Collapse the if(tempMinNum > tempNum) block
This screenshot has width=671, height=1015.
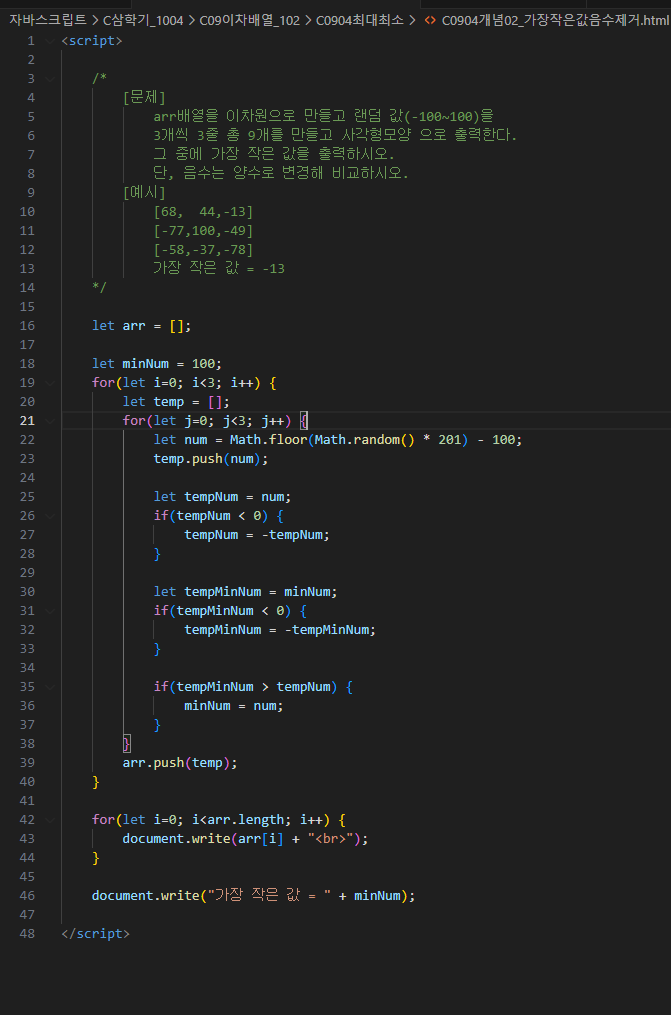click(x=50, y=687)
